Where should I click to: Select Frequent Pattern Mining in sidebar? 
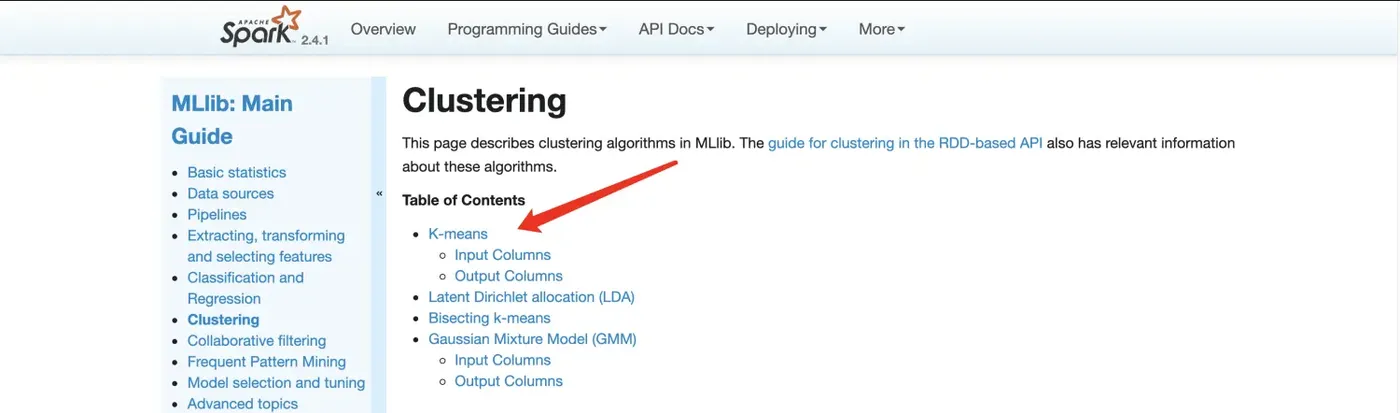(266, 361)
